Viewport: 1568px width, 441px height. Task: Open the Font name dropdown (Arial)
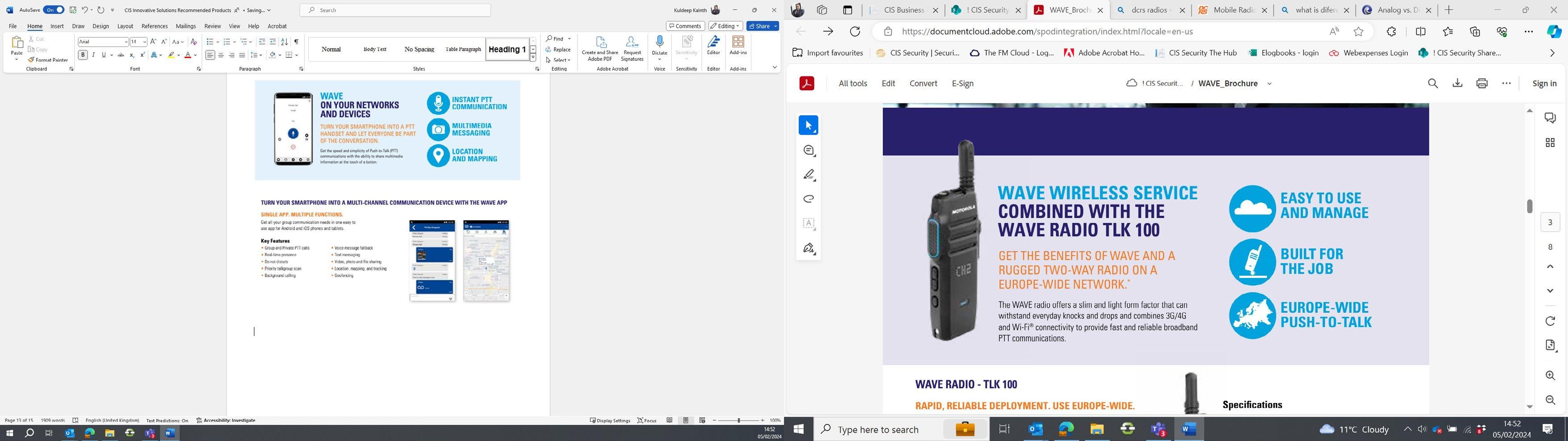[x=126, y=42]
